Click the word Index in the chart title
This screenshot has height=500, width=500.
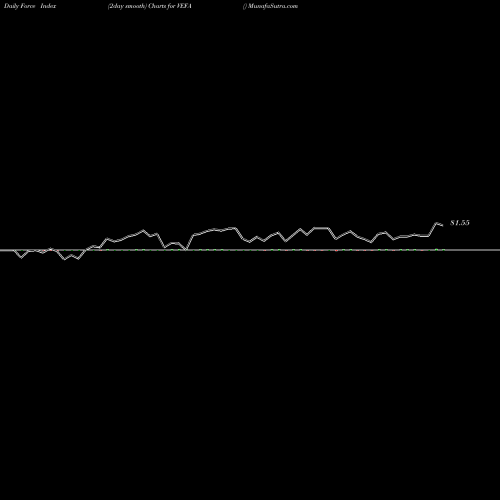48,6
